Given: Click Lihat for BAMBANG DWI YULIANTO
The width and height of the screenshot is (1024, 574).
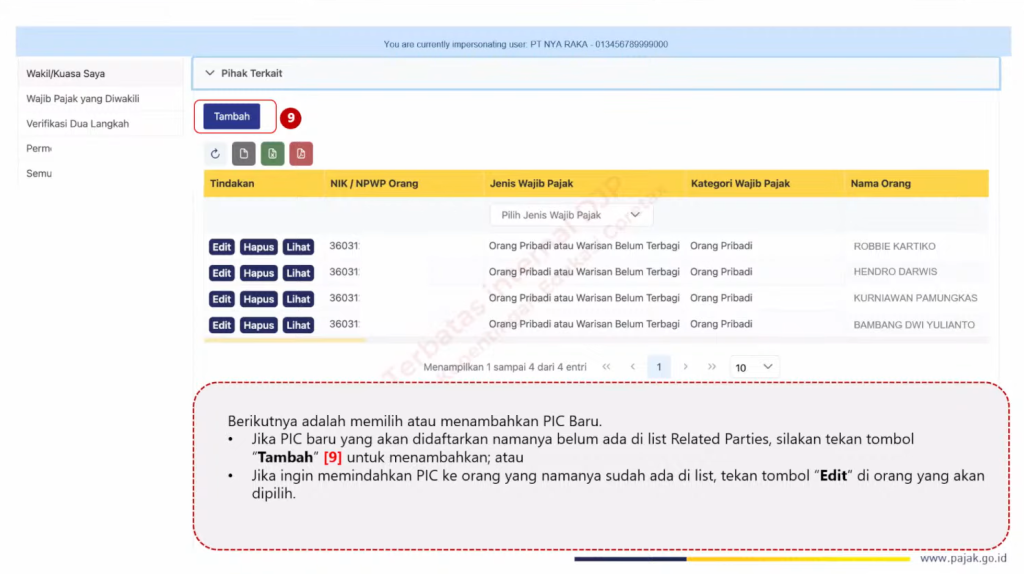Looking at the screenshot, I should [x=298, y=325].
